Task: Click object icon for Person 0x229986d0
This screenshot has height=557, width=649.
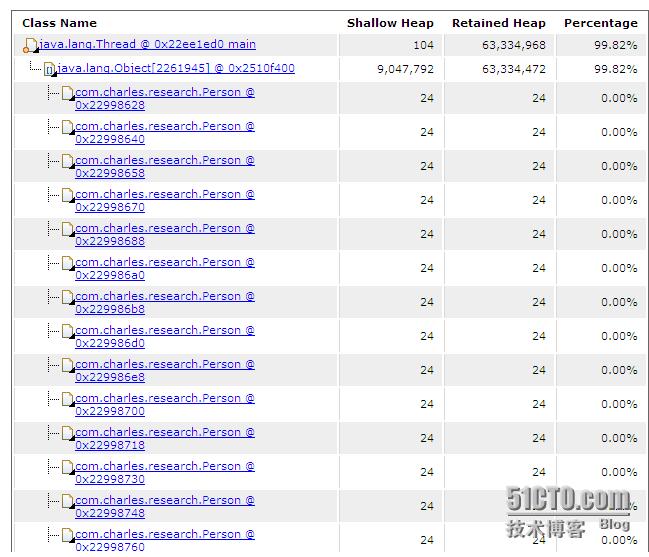Action: [x=68, y=331]
